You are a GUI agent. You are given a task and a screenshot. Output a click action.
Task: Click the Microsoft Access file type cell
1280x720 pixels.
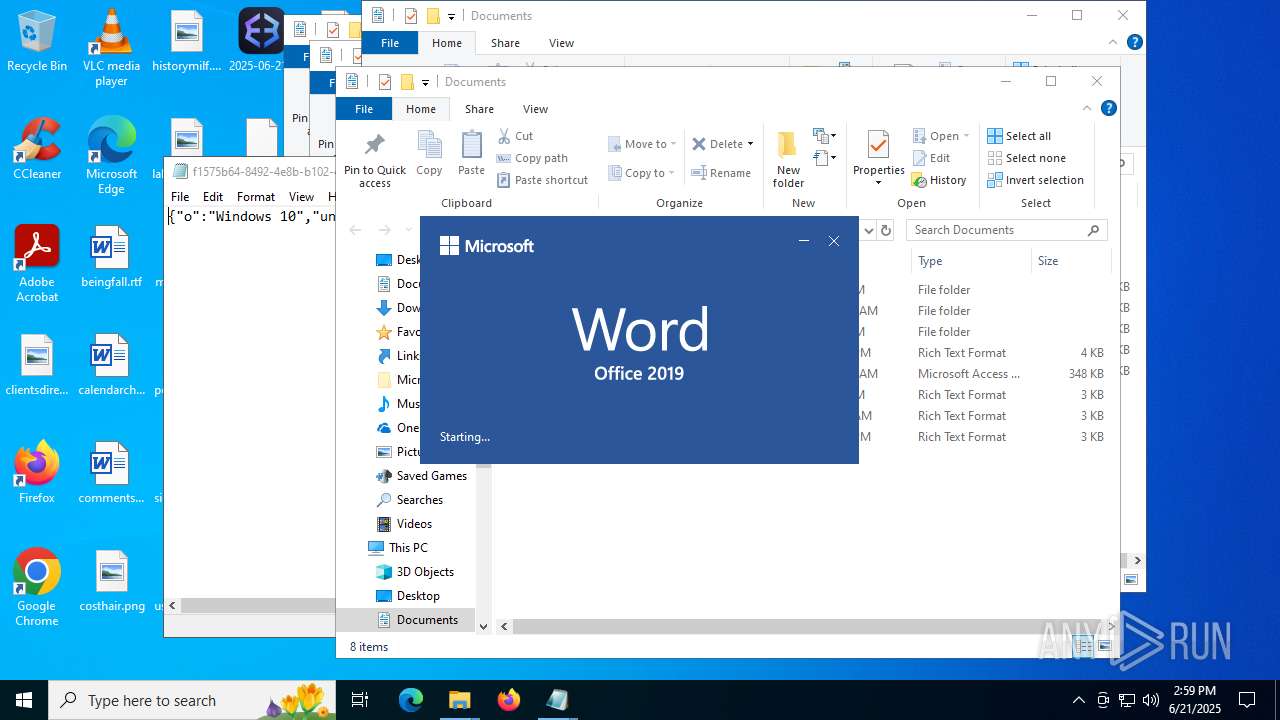[x=968, y=374]
